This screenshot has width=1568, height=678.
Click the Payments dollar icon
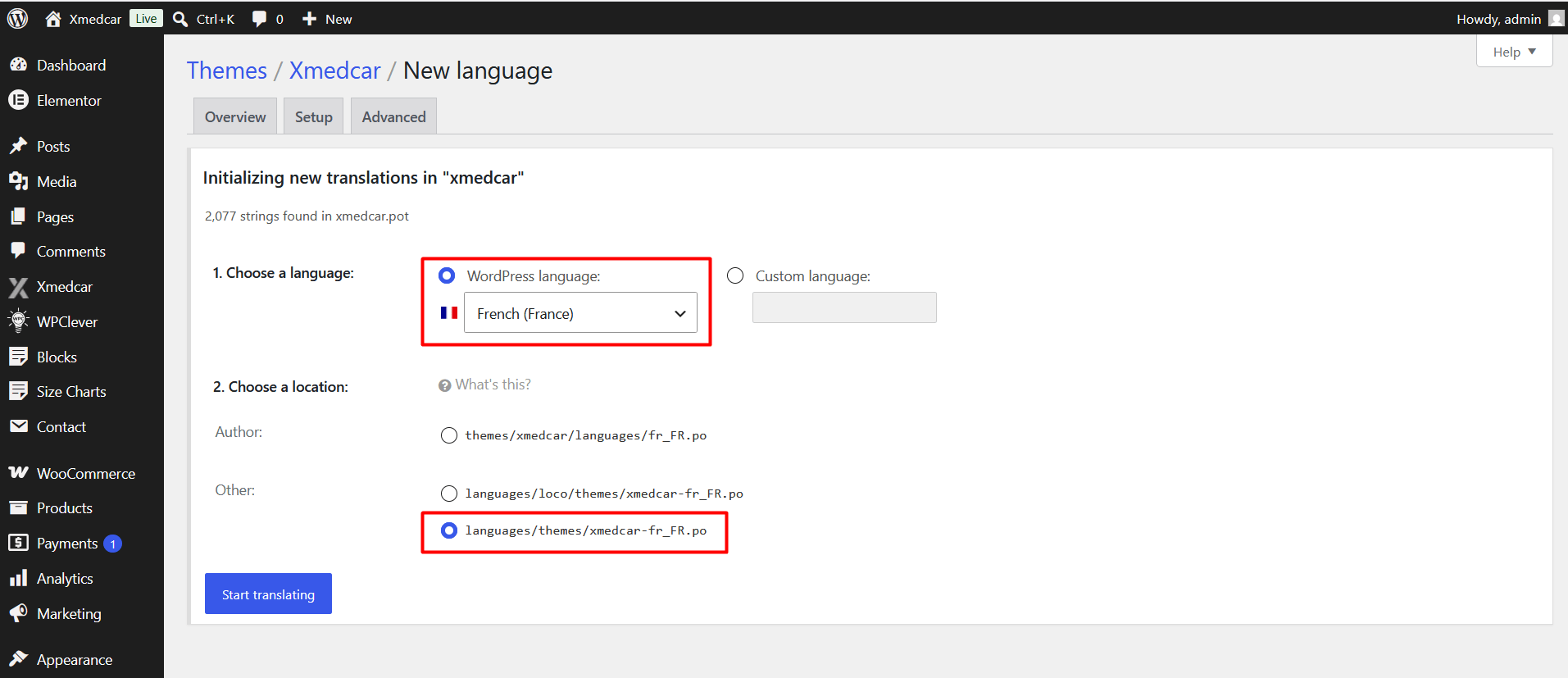click(18, 543)
